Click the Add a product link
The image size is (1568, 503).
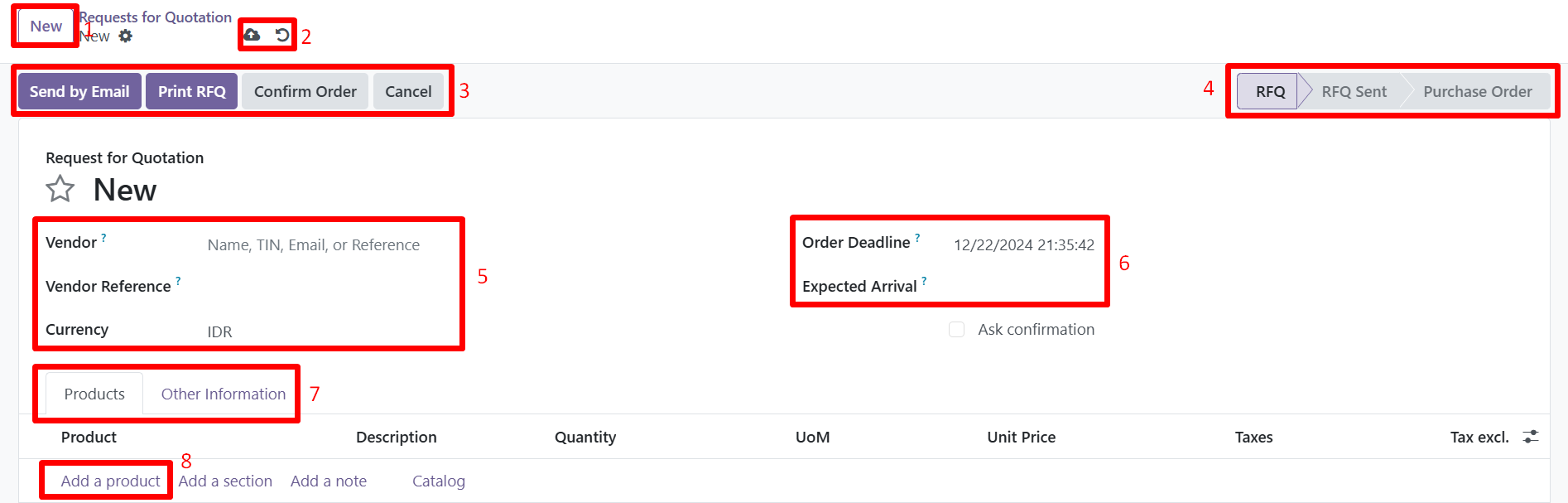tap(110, 481)
